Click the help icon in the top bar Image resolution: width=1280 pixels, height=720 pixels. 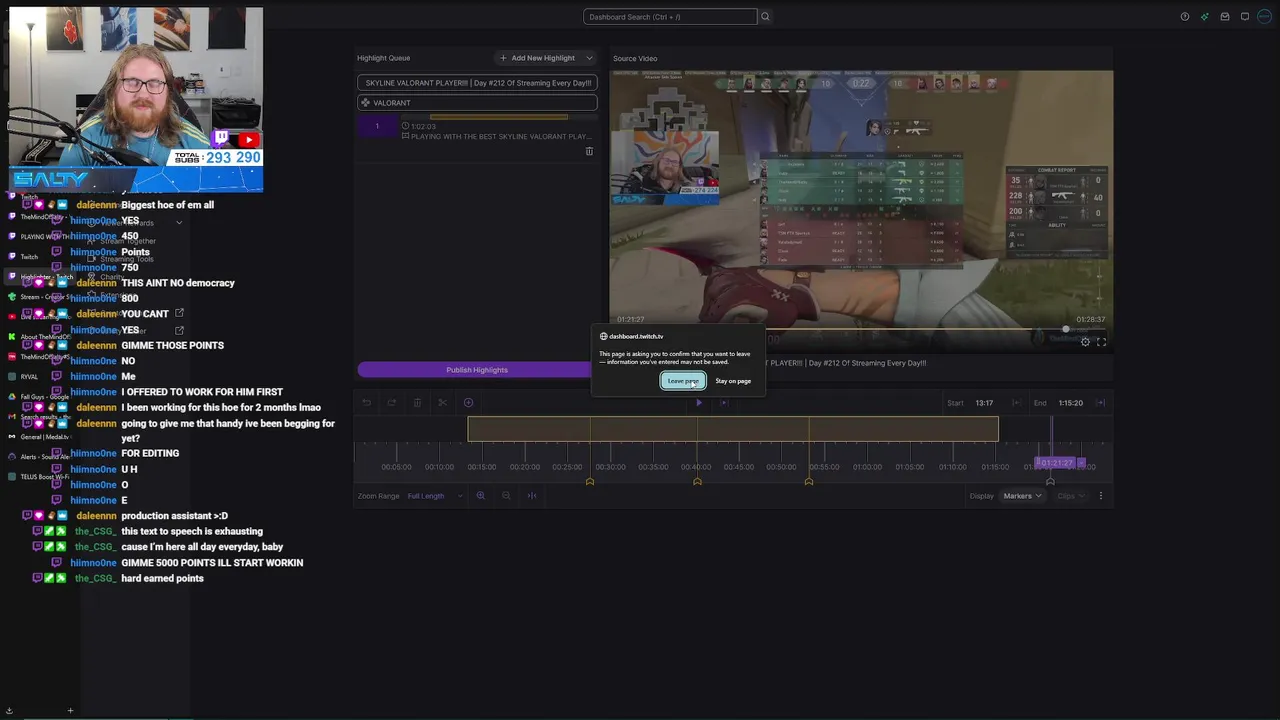pos(1185,17)
